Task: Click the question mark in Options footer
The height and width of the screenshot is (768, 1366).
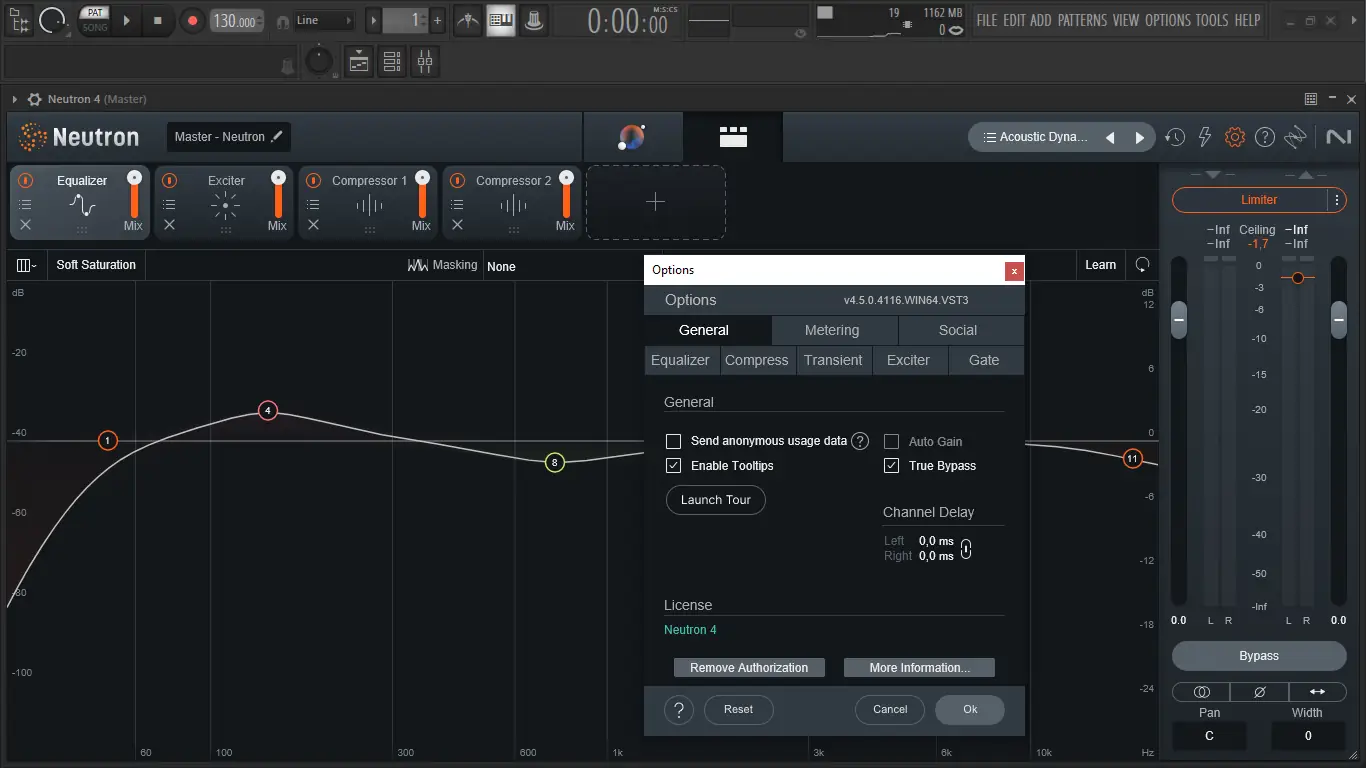Action: click(x=679, y=710)
